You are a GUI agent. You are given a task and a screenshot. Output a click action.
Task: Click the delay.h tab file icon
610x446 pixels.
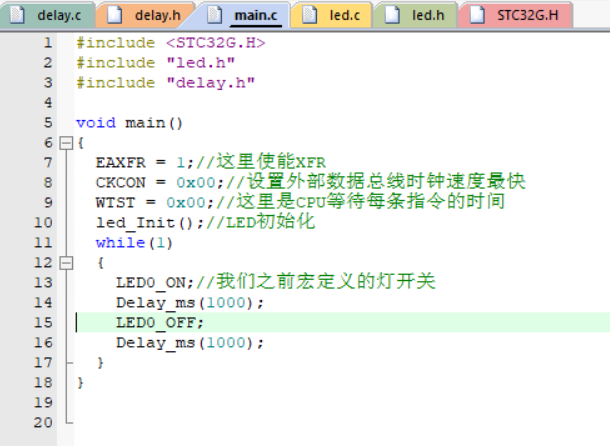tap(114, 15)
